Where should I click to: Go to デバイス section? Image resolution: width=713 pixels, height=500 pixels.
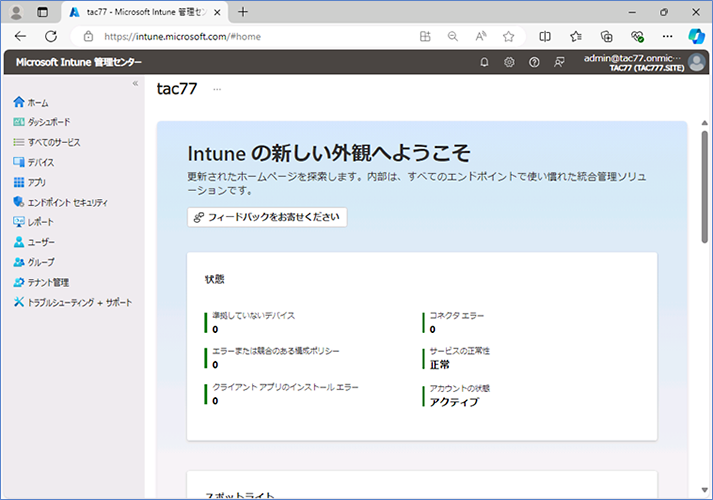pos(34,162)
